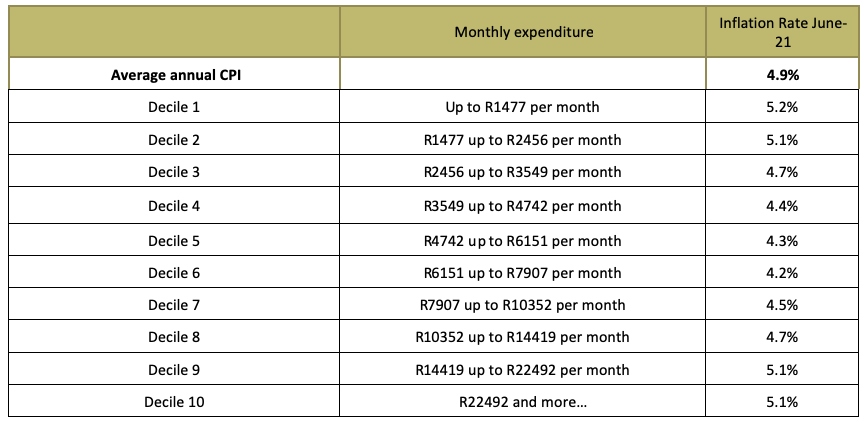Image resolution: width=867 pixels, height=423 pixels.
Task: Select the Decile 5 inflation value 4.3%
Action: coord(782,241)
